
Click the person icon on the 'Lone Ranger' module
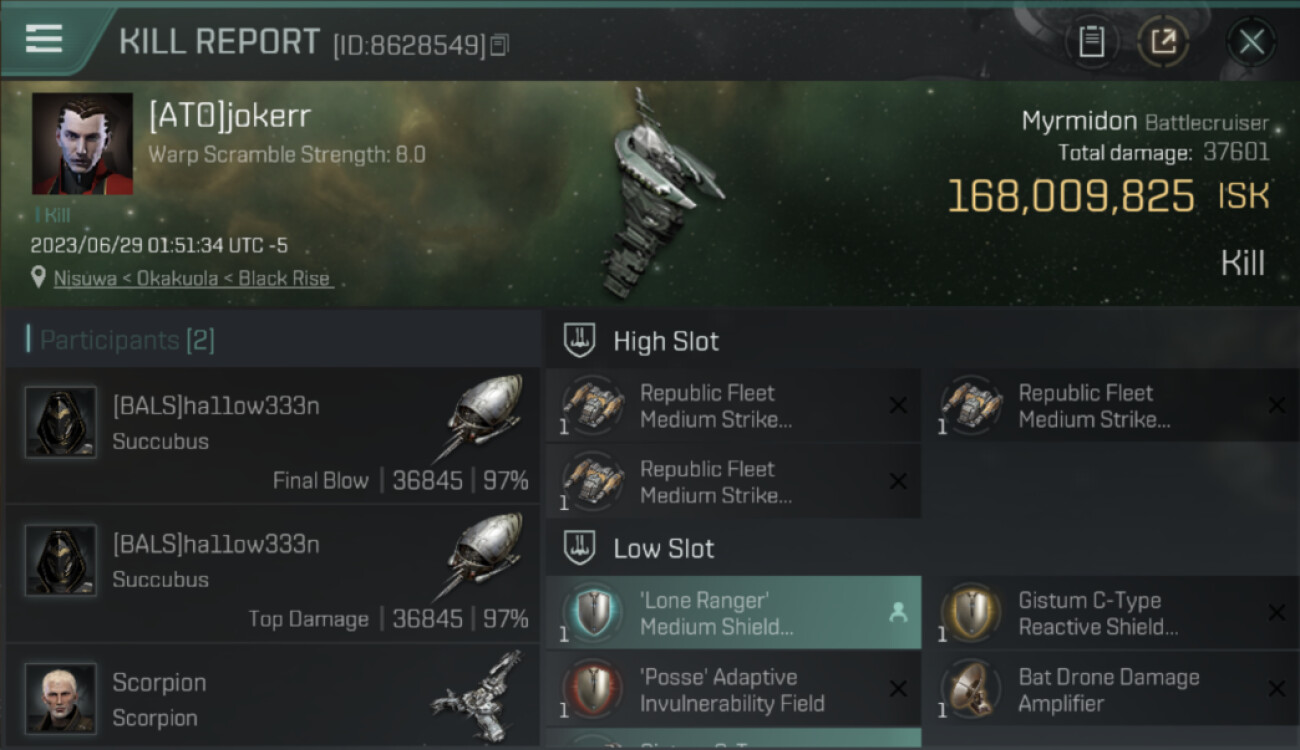click(897, 613)
